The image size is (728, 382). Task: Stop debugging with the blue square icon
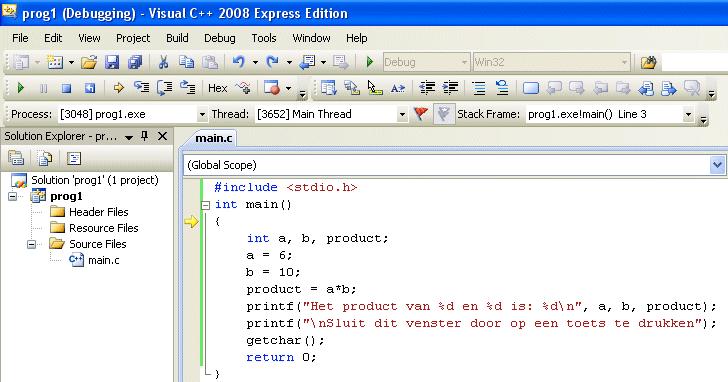[66, 88]
